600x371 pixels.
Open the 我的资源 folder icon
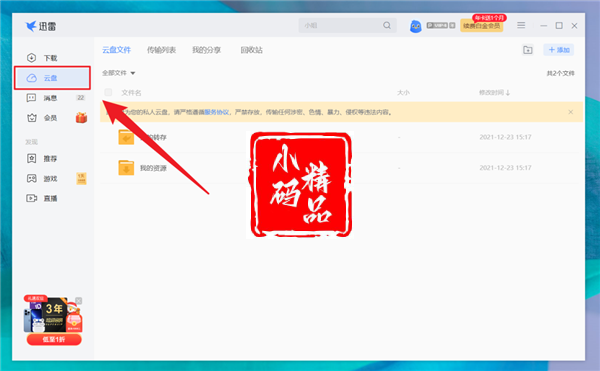[x=126, y=168]
